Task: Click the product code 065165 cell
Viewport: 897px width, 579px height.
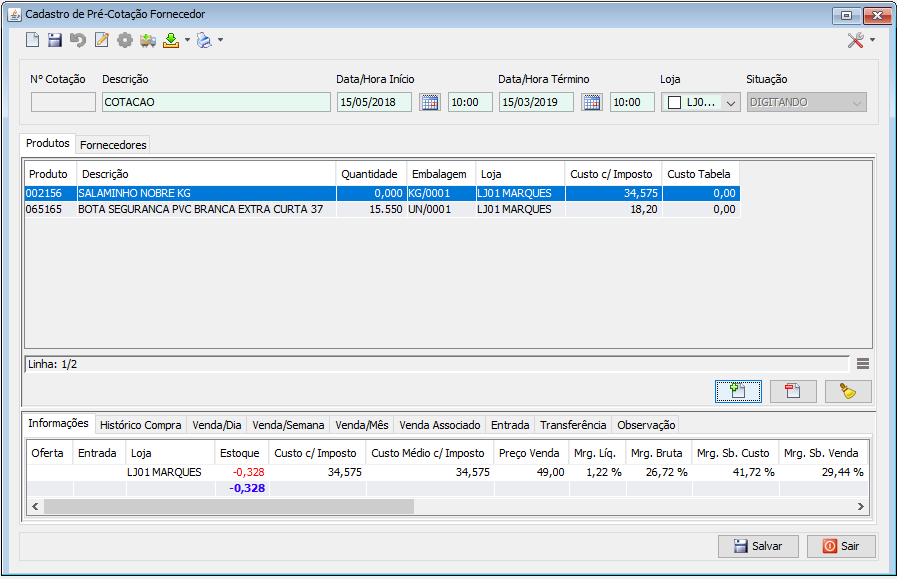Action: click(x=50, y=209)
